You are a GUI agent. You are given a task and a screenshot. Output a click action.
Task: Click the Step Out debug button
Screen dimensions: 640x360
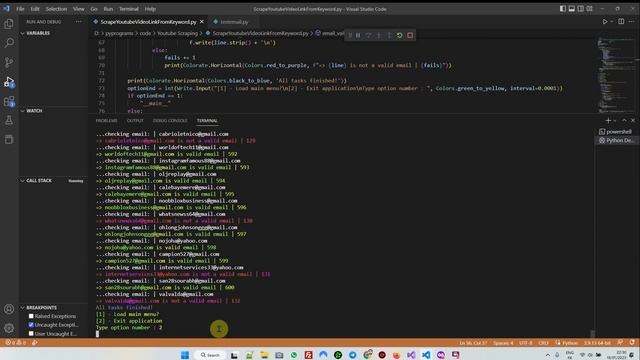pyautogui.click(x=389, y=36)
